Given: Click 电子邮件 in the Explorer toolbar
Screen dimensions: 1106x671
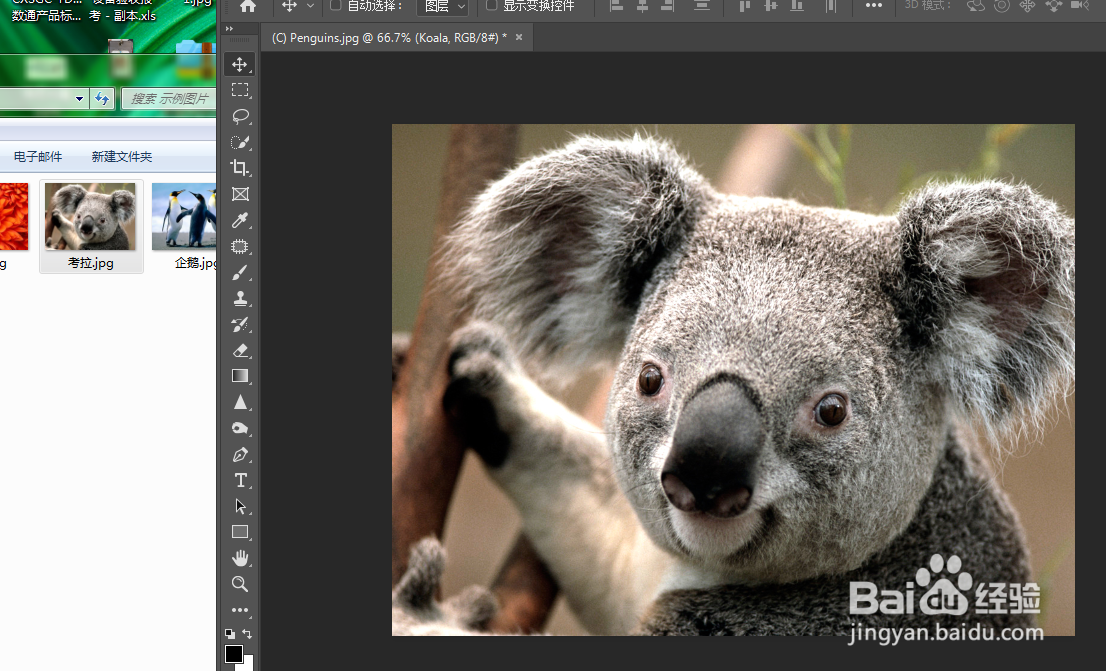Looking at the screenshot, I should 38,157.
